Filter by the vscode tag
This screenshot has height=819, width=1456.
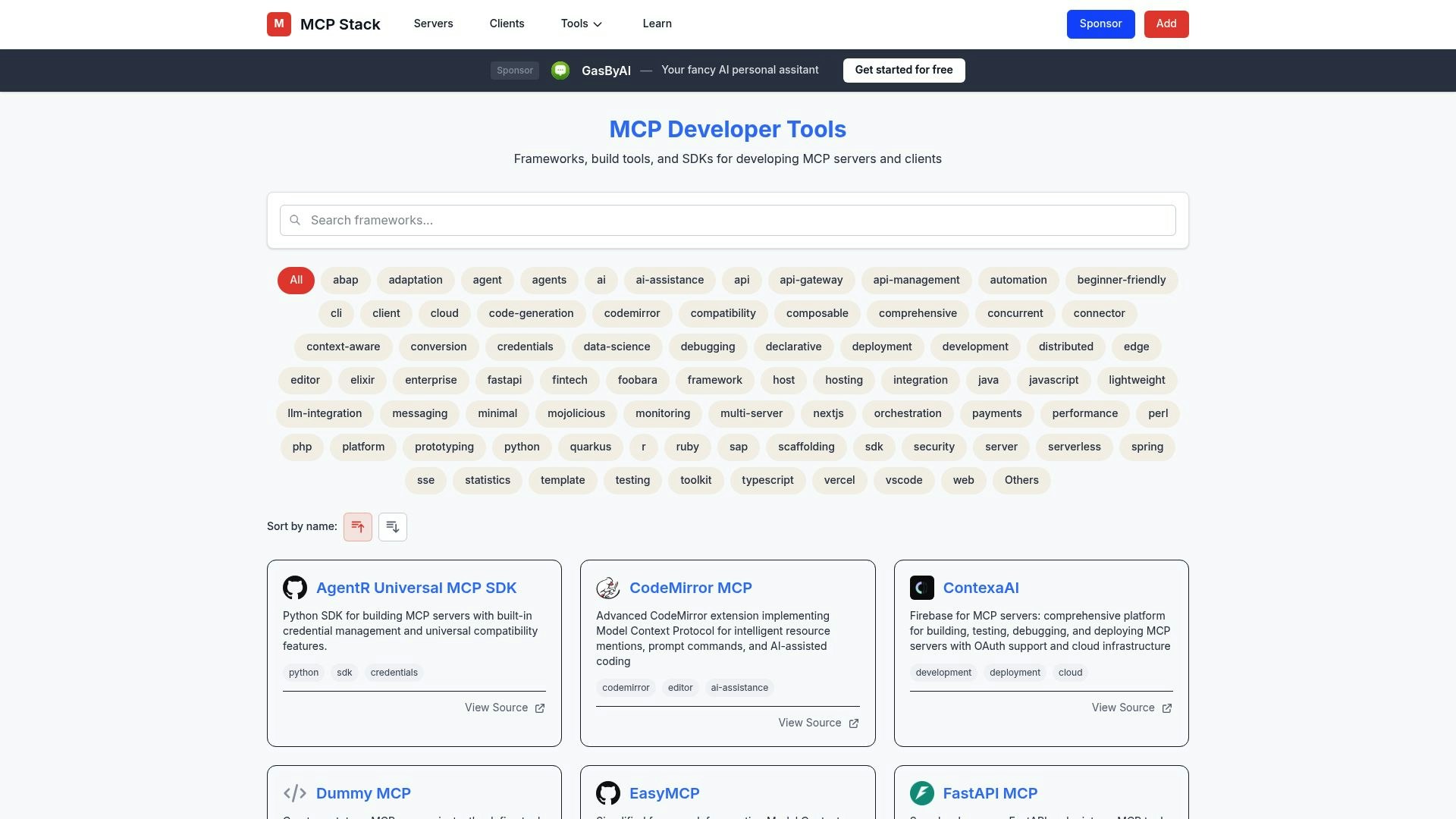(904, 481)
